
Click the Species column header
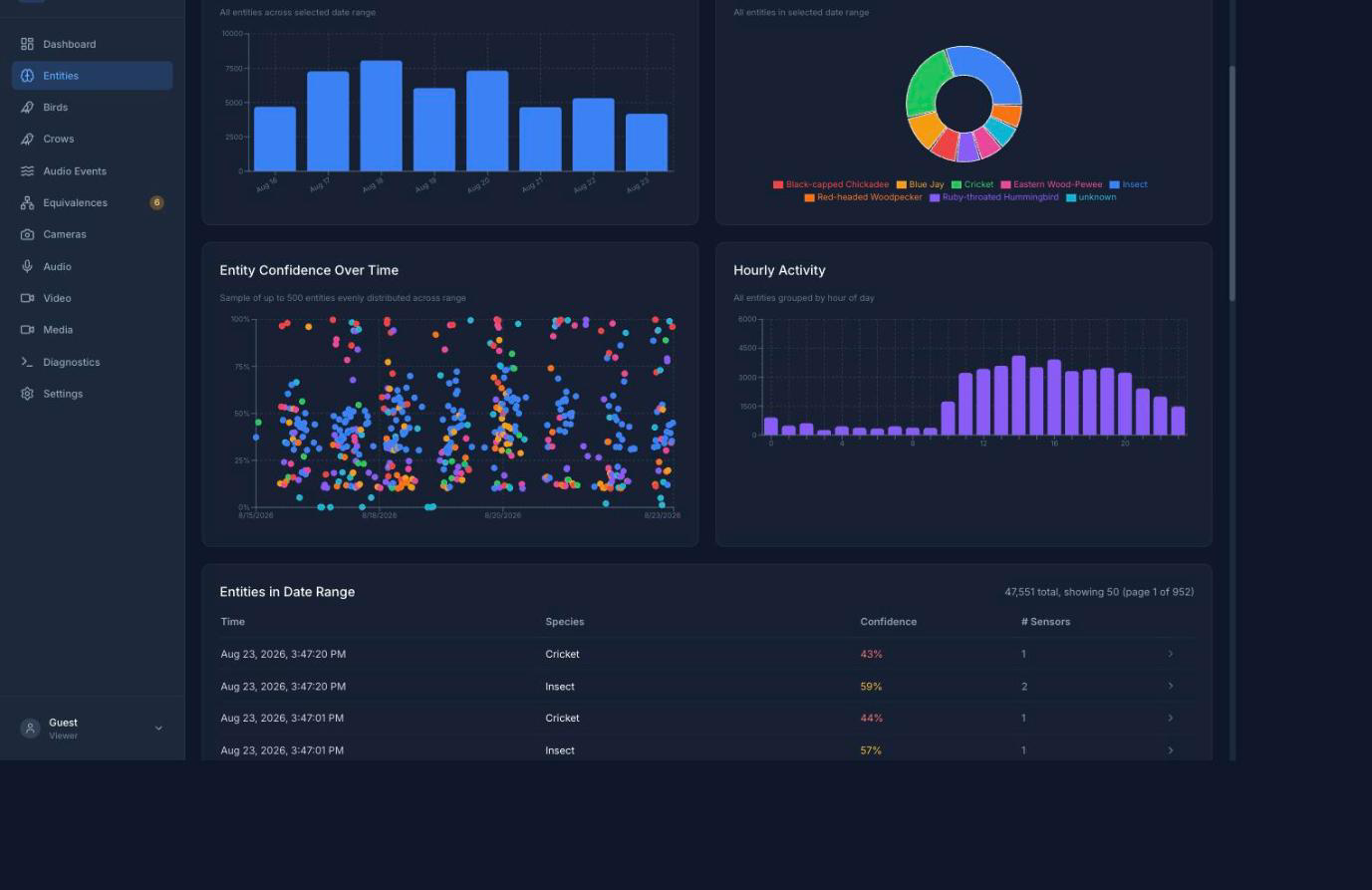coord(565,622)
